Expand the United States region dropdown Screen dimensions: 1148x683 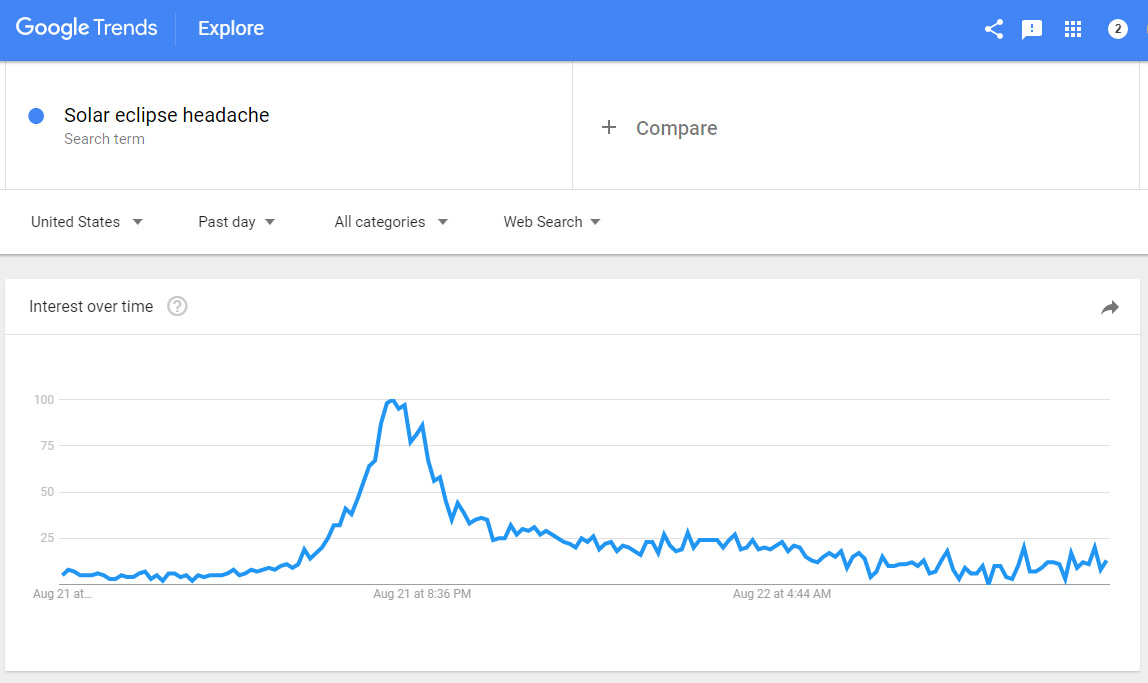86,222
